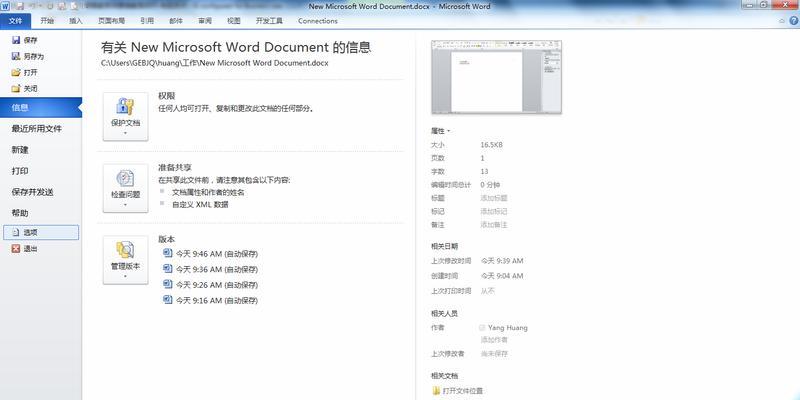This screenshot has height=400, width=800.
Task: Click the 上次修改者 value 尚未保存
Action: pos(494,354)
